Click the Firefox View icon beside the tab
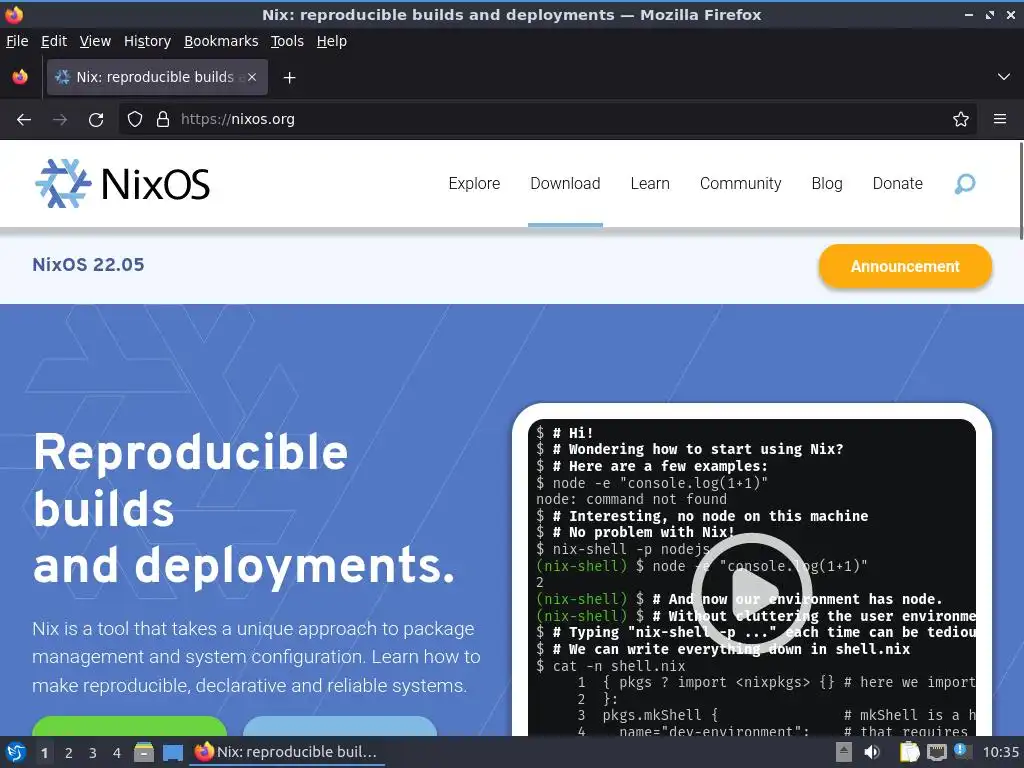The width and height of the screenshot is (1024, 768). coord(20,77)
